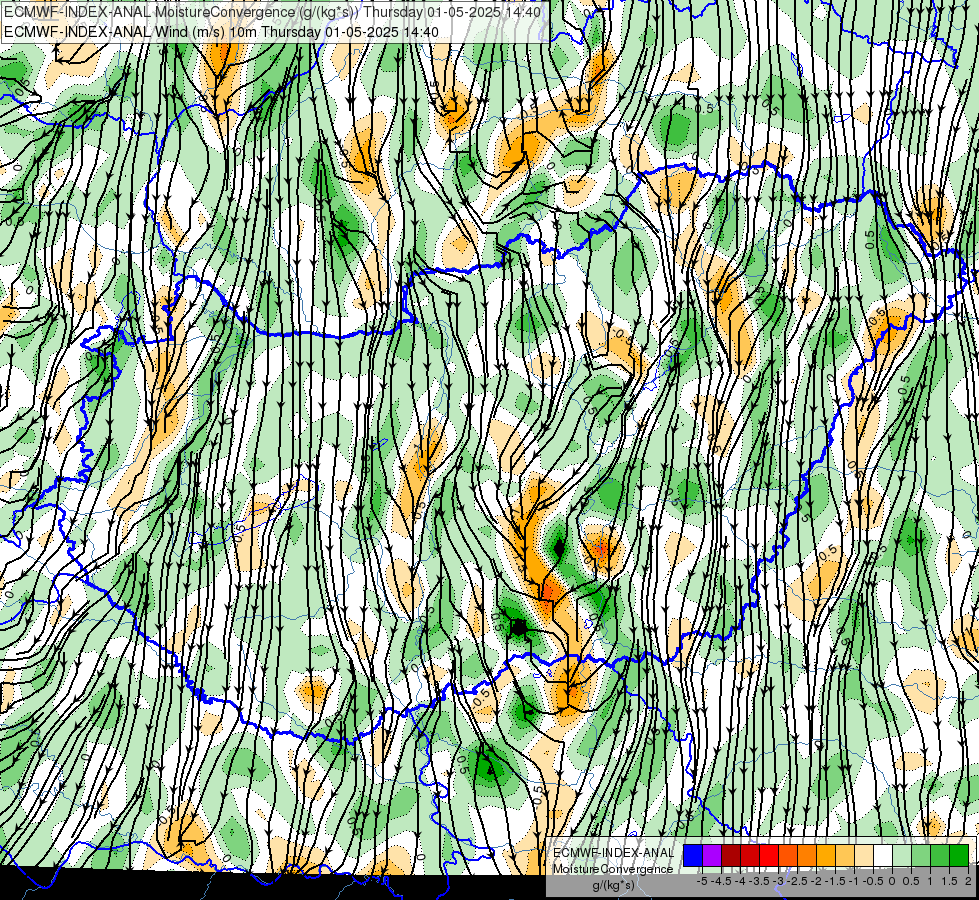This screenshot has width=979, height=900.
Task: Click the light orange swatch between -1.5 and -1
Action: (x=845, y=855)
